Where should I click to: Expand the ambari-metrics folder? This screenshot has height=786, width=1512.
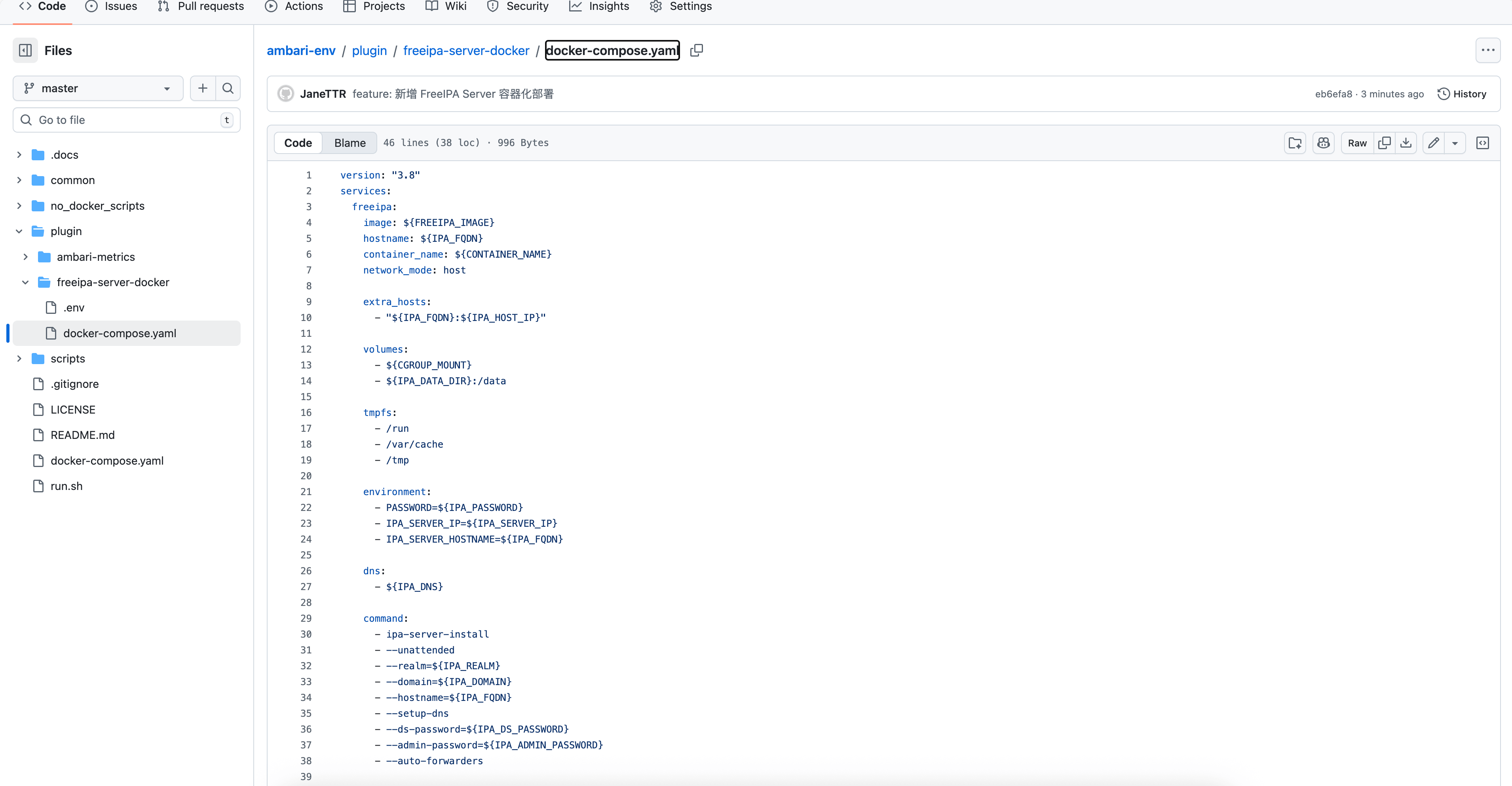coord(25,257)
